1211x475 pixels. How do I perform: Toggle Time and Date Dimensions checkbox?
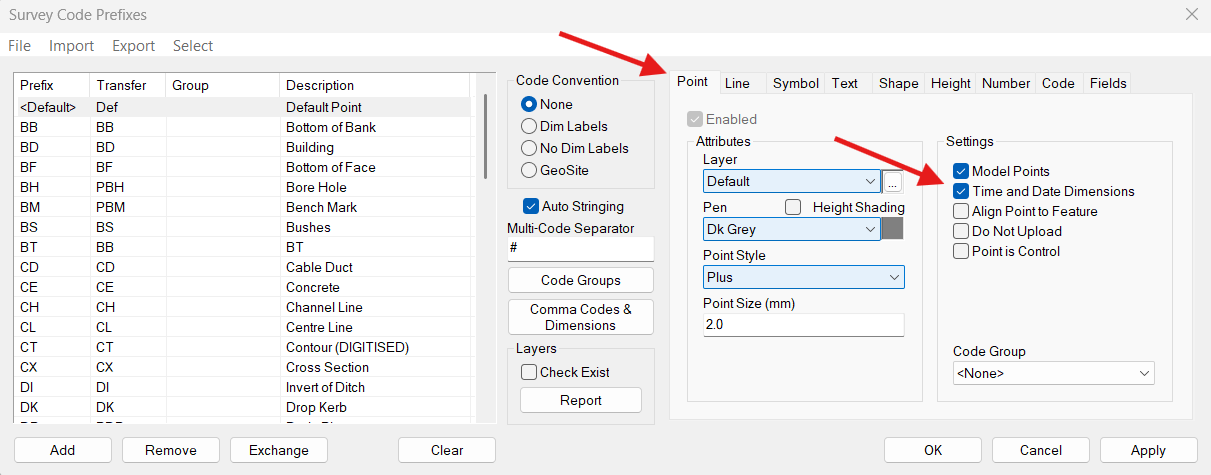coord(961,191)
